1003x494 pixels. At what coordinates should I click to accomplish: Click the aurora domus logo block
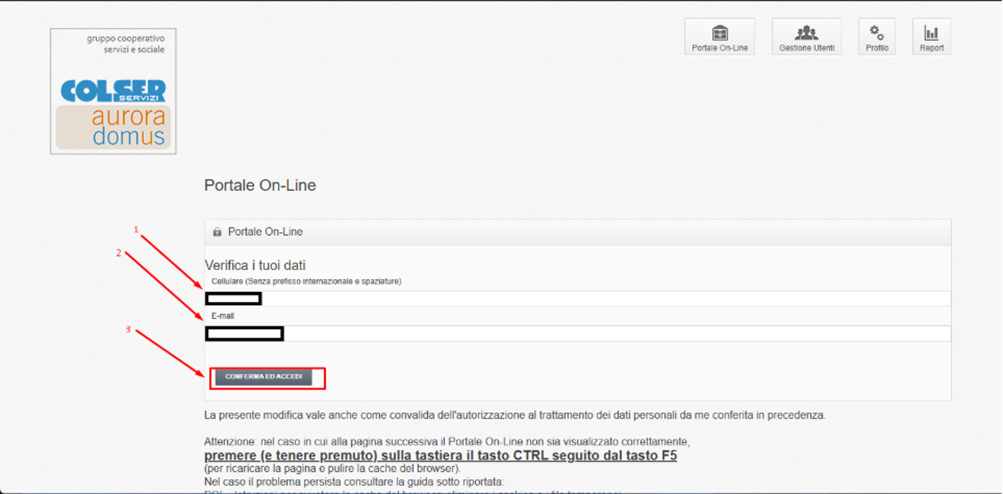(x=113, y=127)
